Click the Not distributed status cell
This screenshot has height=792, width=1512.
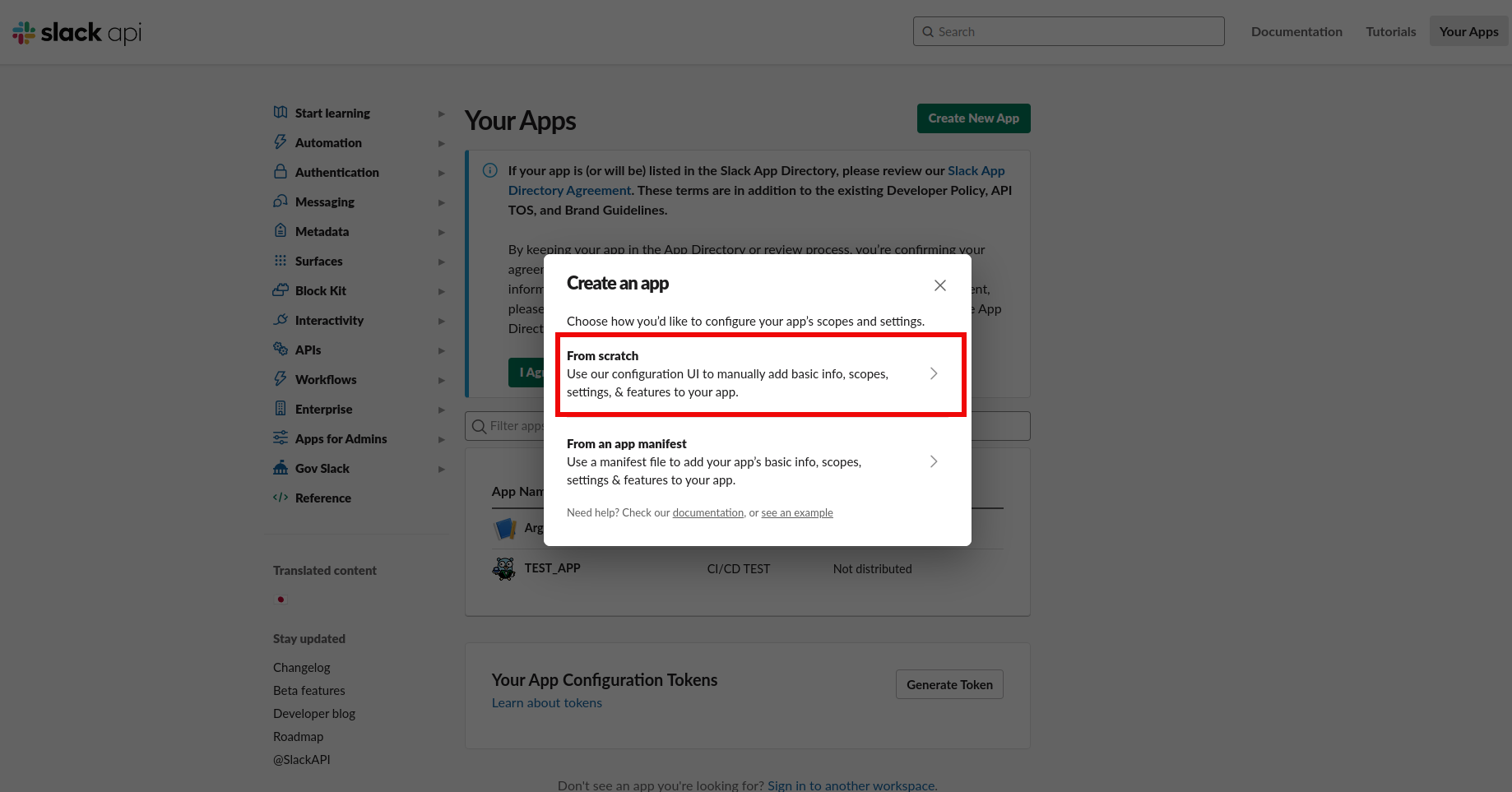tap(873, 568)
